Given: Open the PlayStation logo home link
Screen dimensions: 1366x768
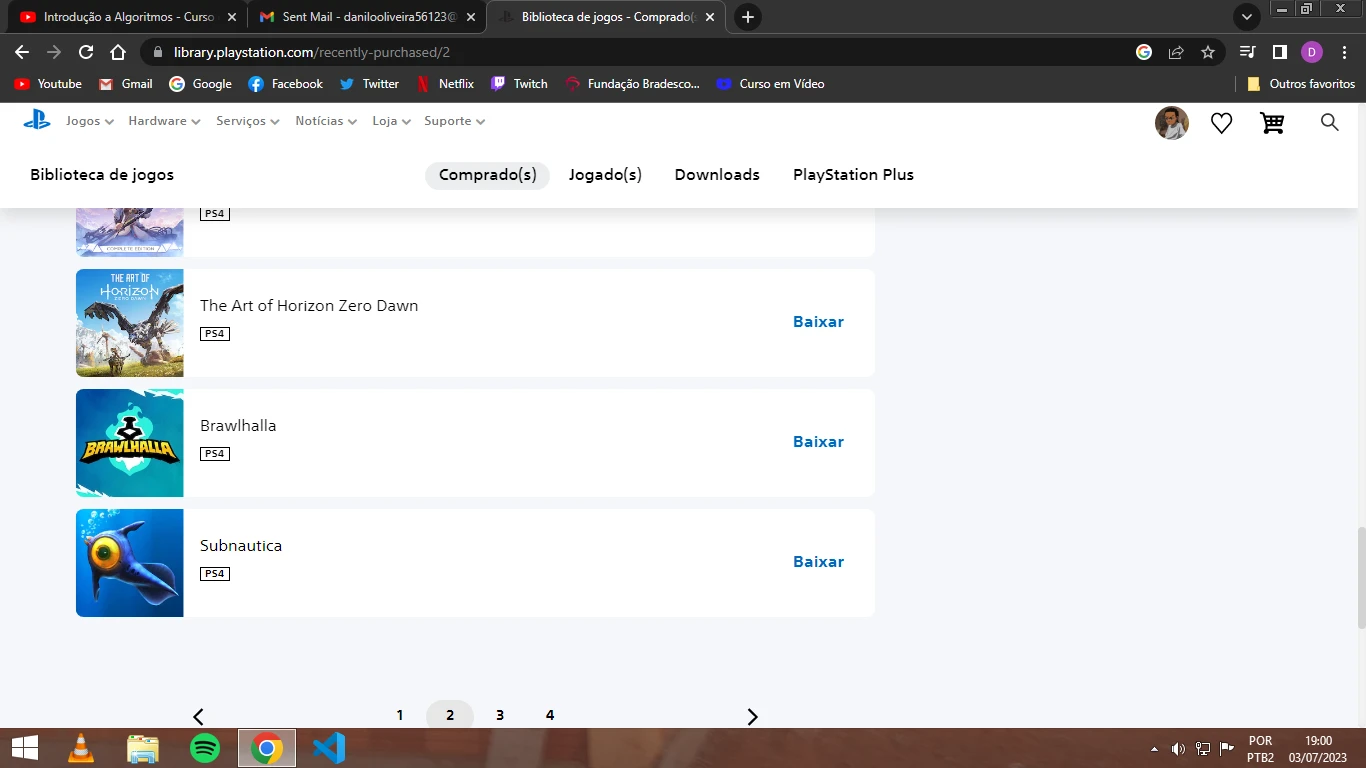Looking at the screenshot, I should click(x=37, y=121).
